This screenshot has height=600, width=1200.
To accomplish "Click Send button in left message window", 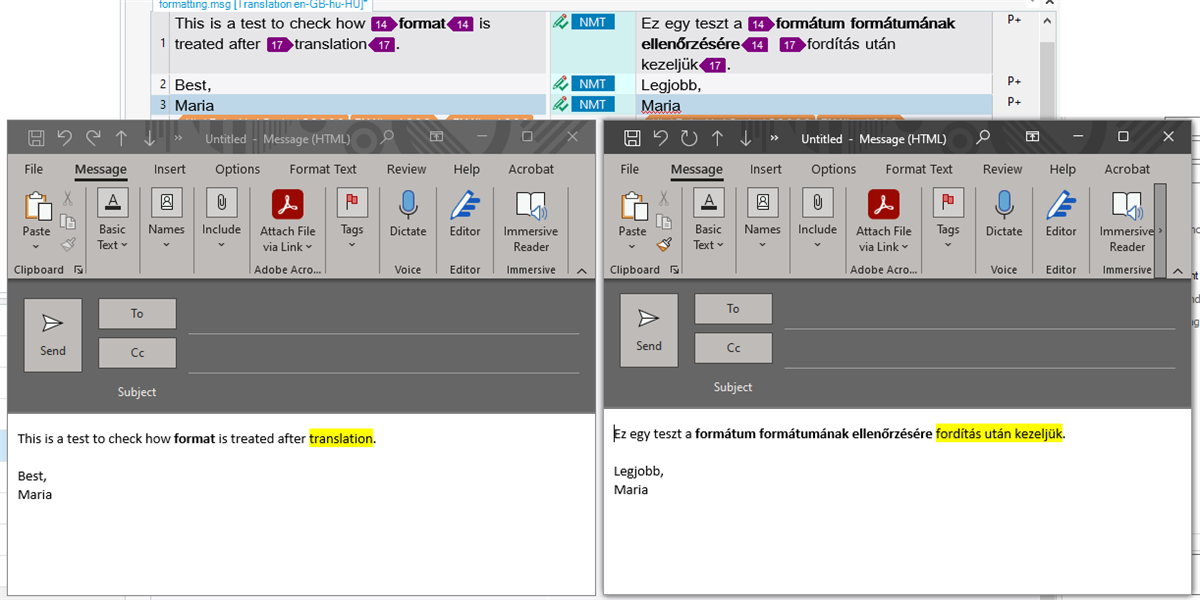I will (53, 335).
